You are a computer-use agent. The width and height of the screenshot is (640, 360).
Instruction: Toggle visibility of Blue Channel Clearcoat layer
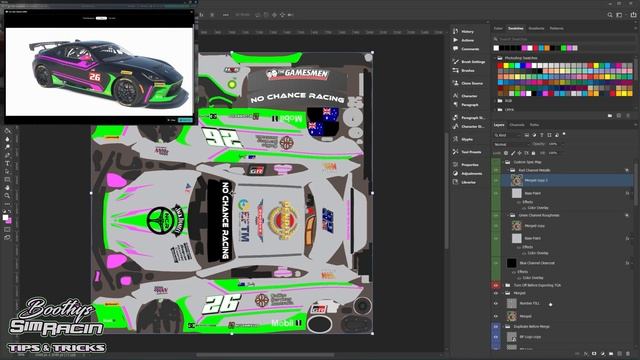tap(496, 263)
